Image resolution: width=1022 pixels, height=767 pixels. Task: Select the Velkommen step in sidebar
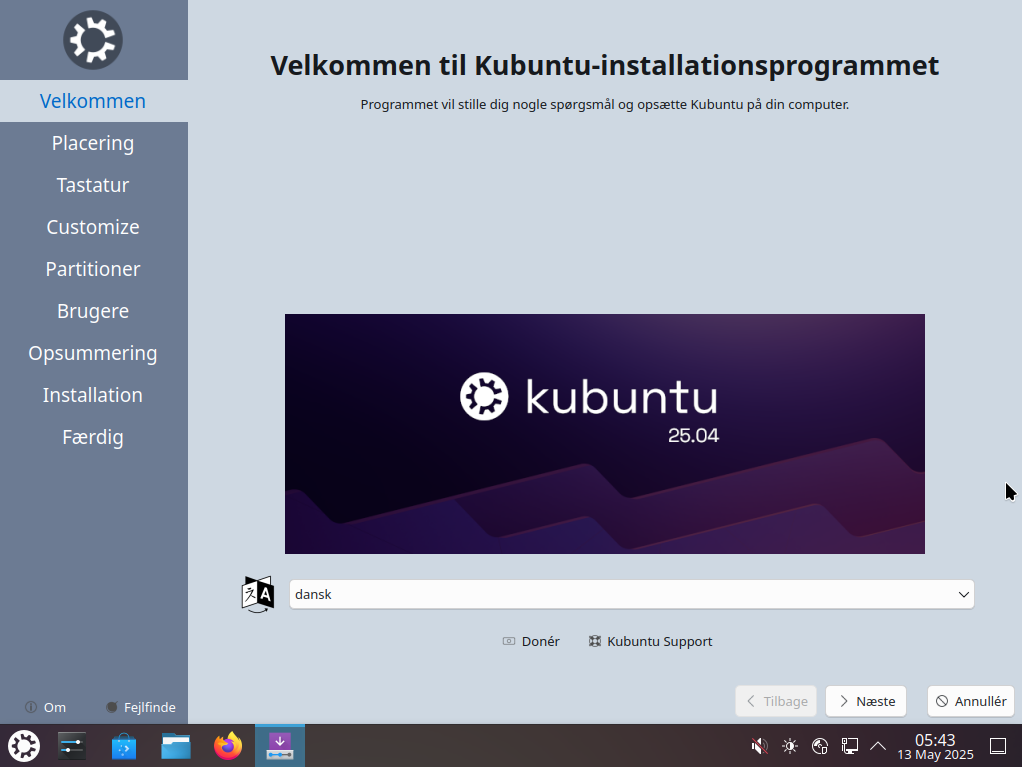pos(94,101)
